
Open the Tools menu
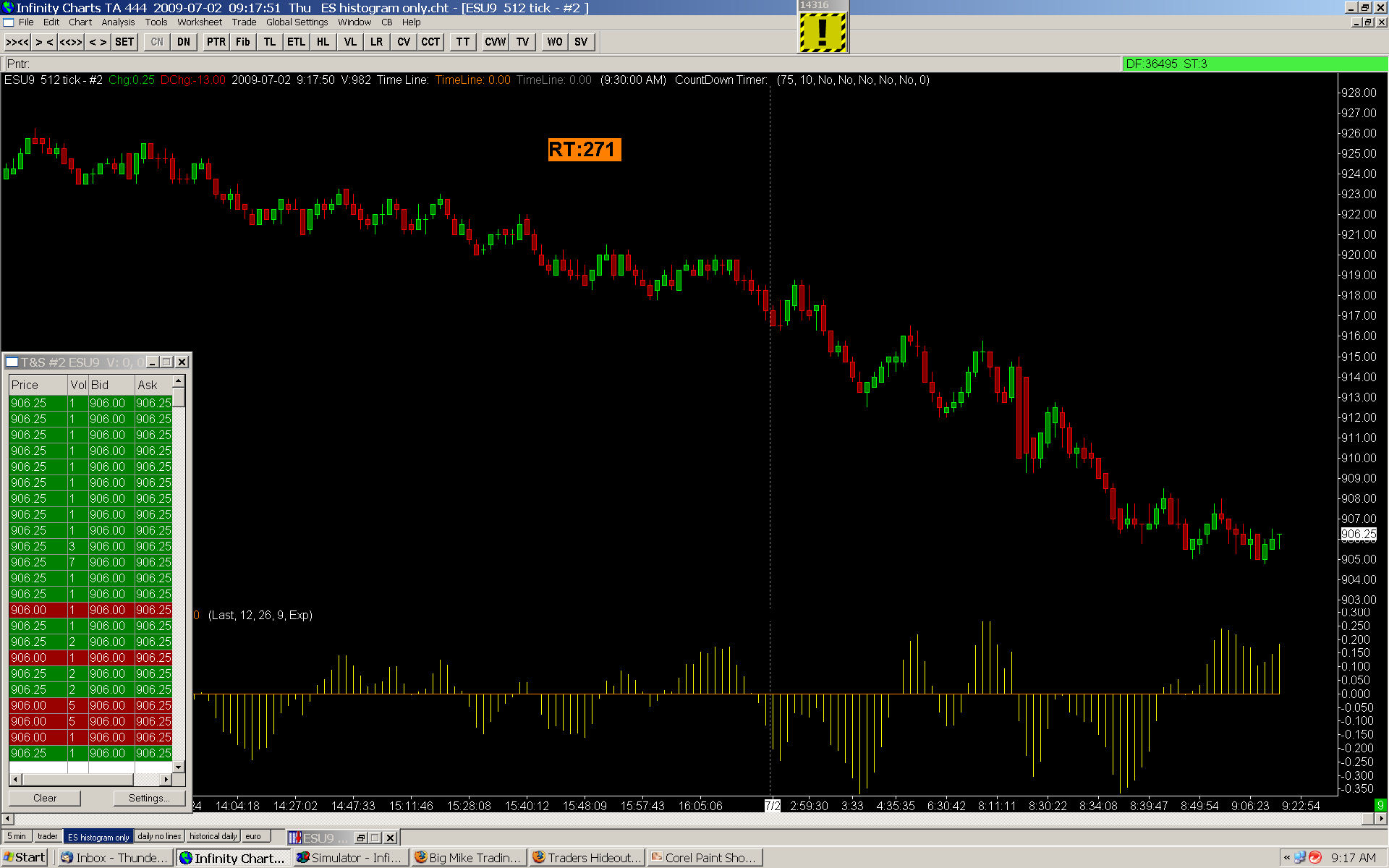pos(156,22)
